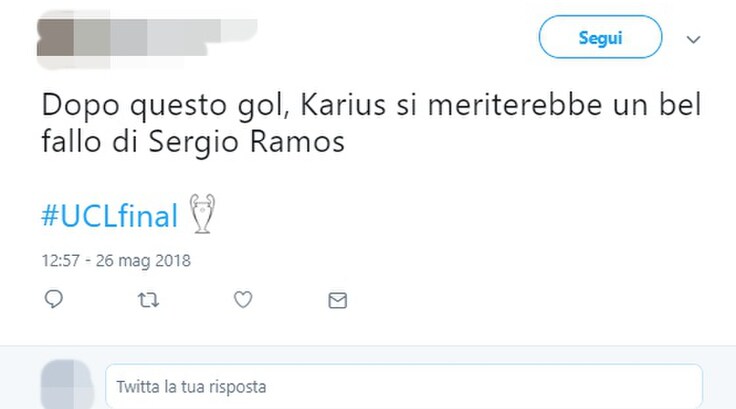Retweet this post using the arrows icon
The width and height of the screenshot is (736, 409).
[x=148, y=300]
